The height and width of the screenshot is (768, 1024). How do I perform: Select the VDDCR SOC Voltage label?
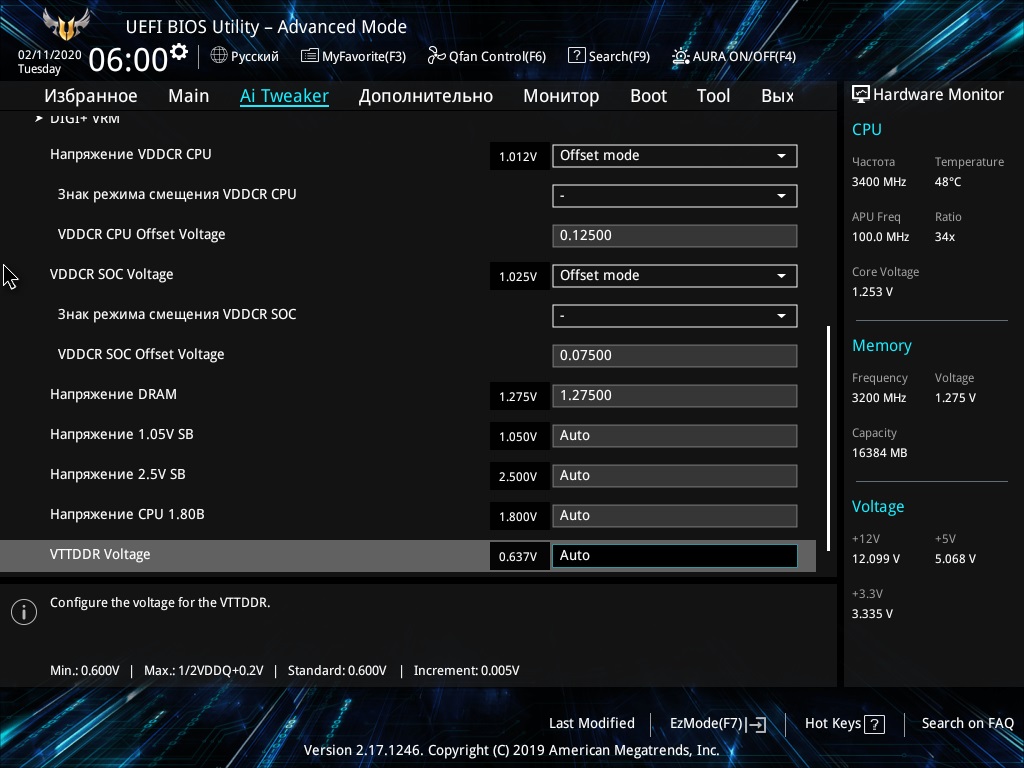point(112,274)
